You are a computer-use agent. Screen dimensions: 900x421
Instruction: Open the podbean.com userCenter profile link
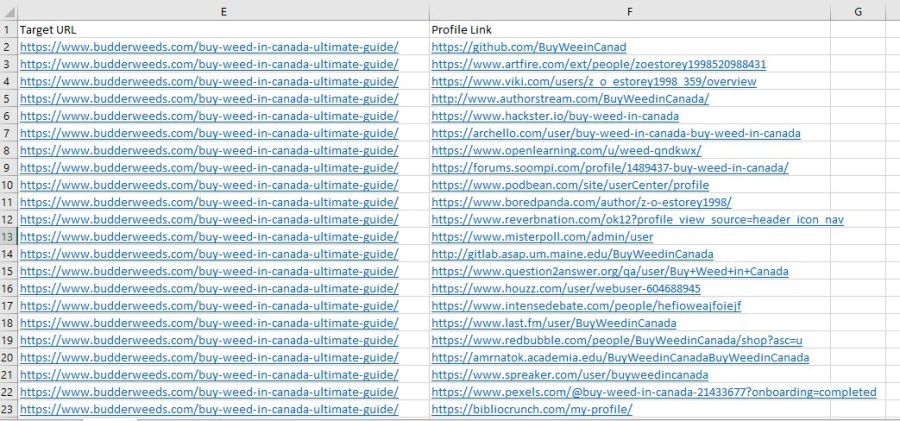(x=570, y=185)
